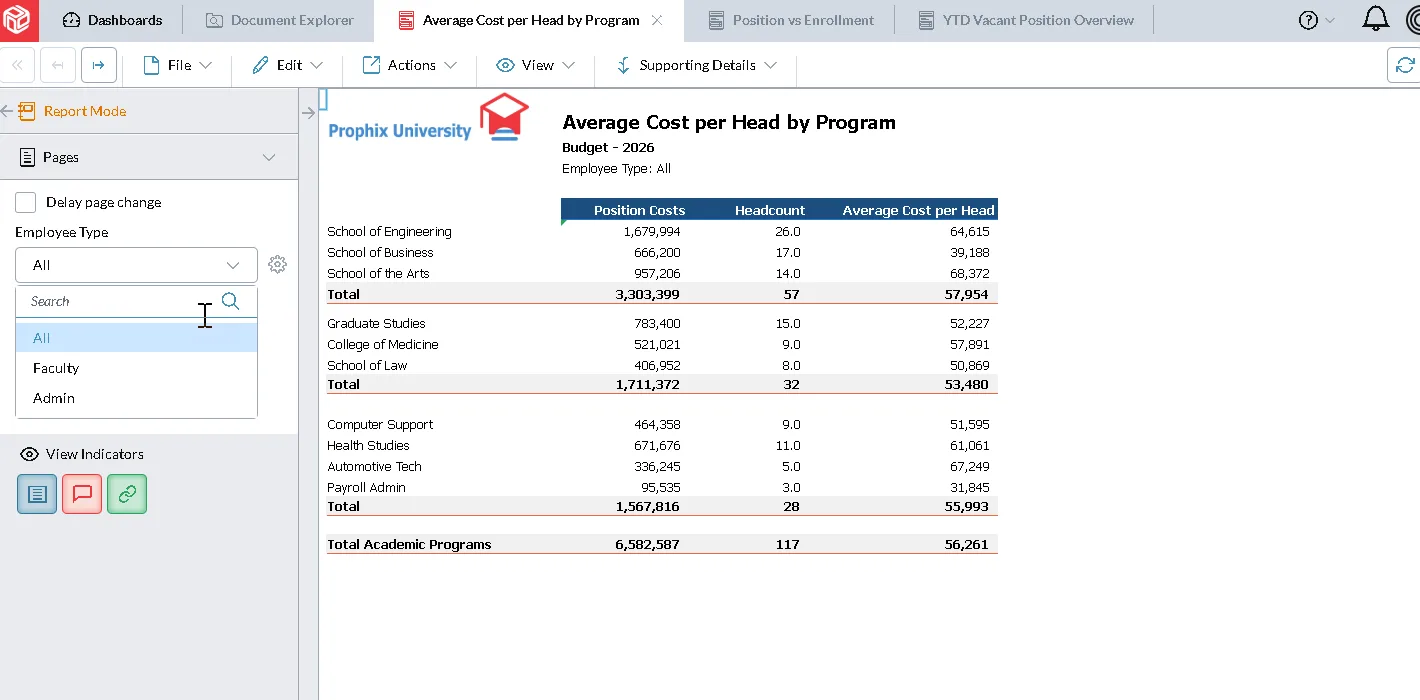Screen dimensions: 1420x700
Task: Click Average Cost per Head column header
Action: click(918, 210)
